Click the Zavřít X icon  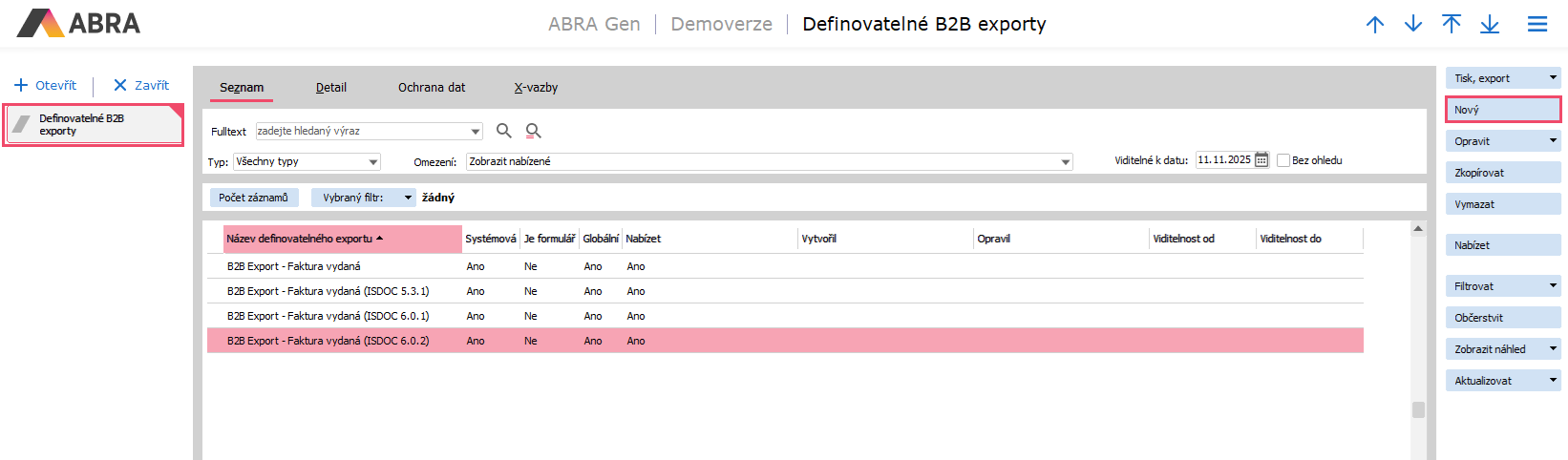click(120, 85)
